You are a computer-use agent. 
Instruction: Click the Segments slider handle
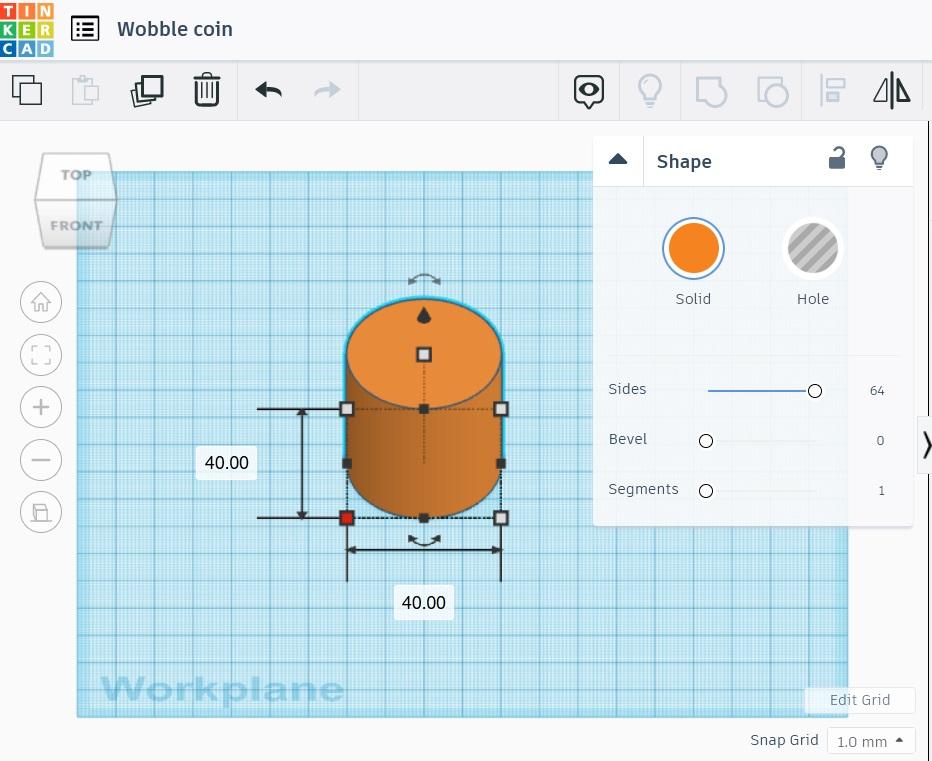click(706, 490)
